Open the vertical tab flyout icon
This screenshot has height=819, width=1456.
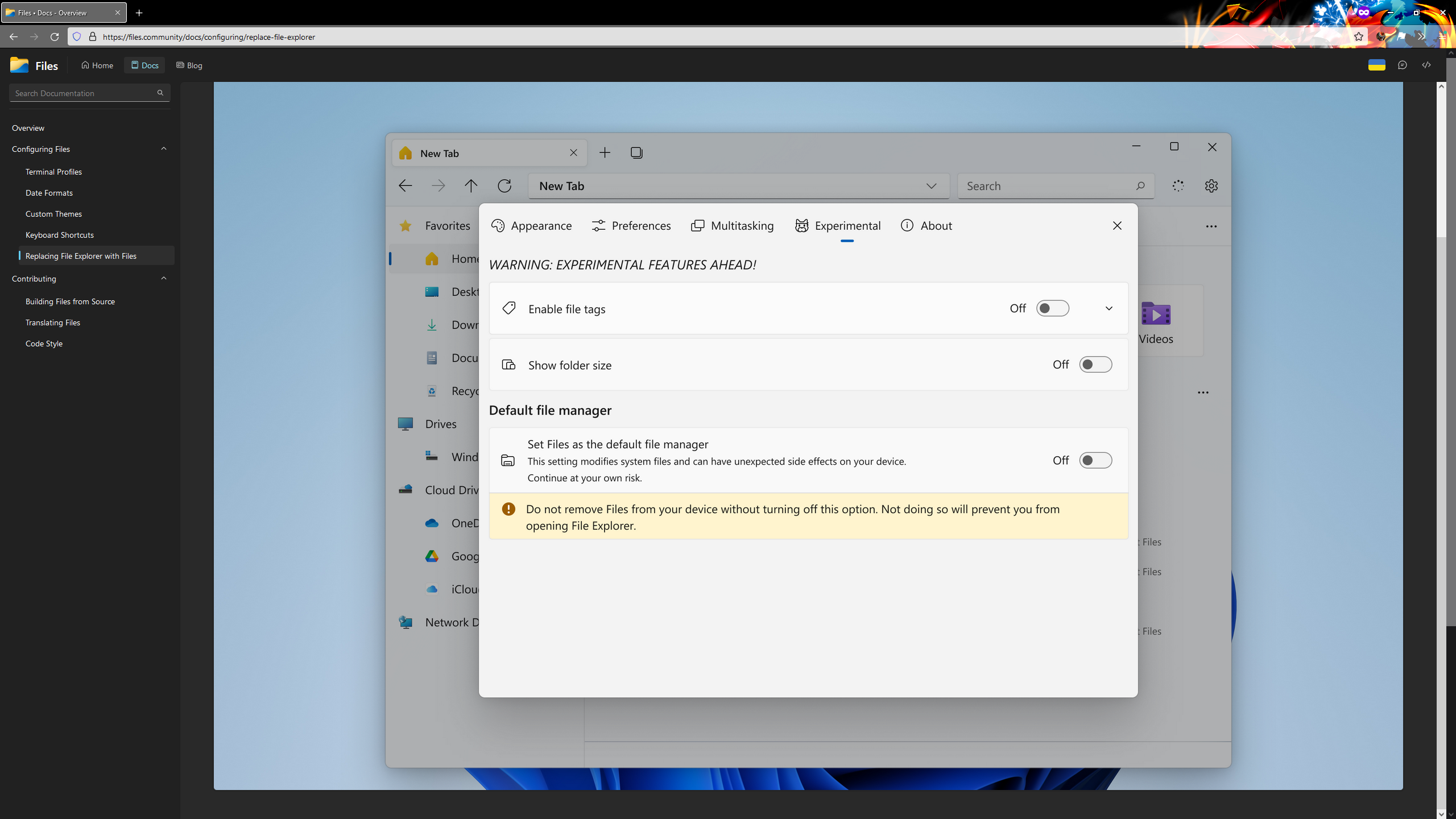[636, 152]
